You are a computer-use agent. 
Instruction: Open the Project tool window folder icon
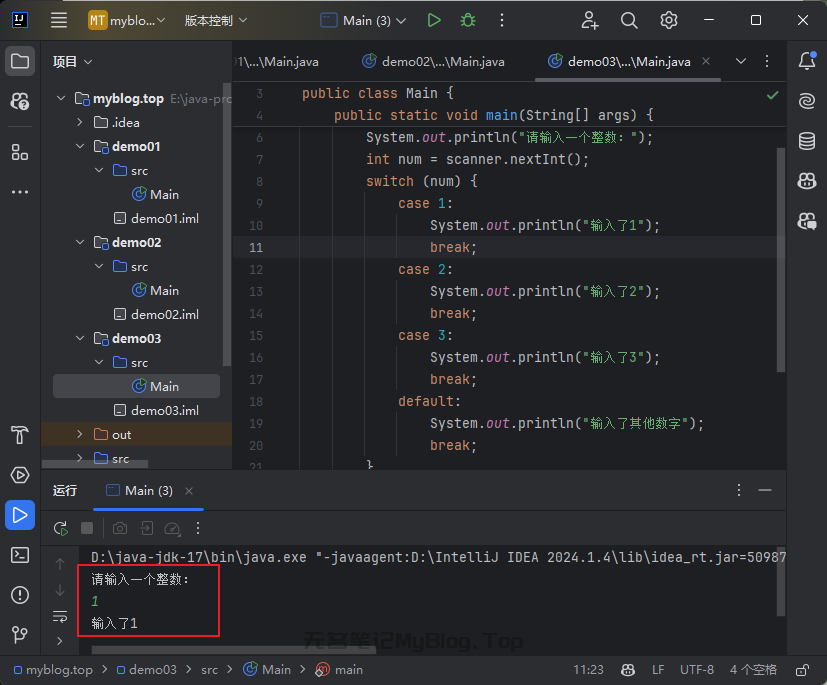point(20,61)
